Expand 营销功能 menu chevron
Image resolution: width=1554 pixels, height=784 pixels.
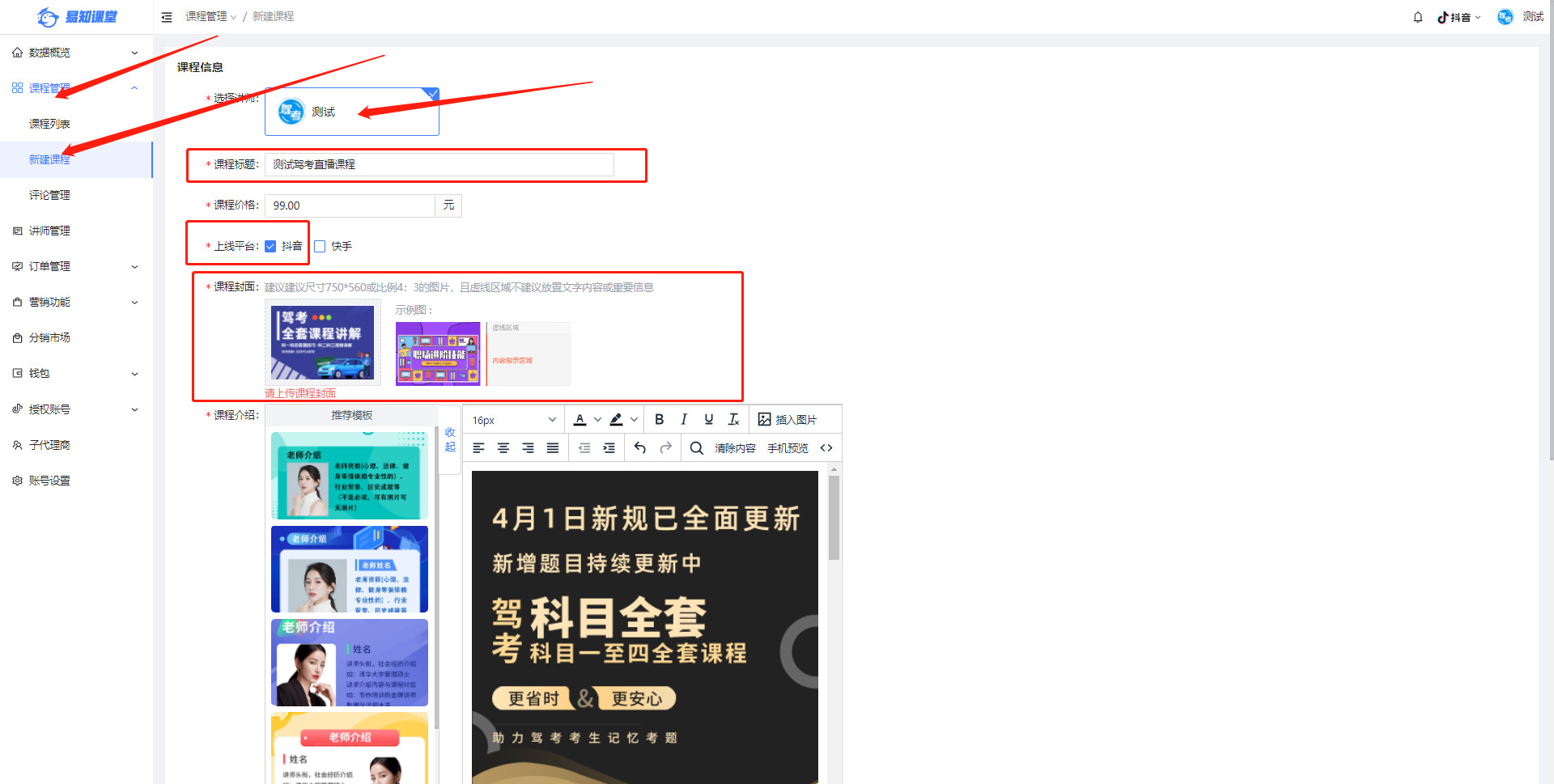pyautogui.click(x=134, y=302)
